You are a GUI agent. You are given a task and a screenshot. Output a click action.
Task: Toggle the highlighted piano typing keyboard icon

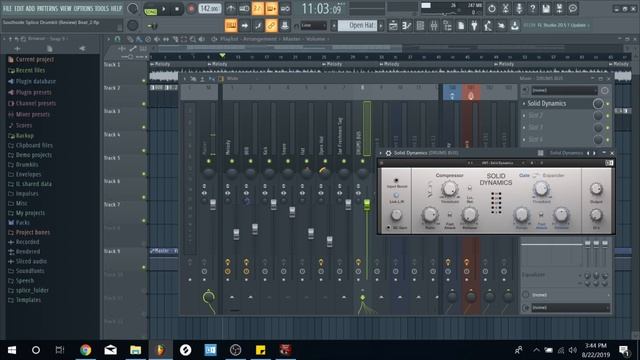tap(231, 26)
